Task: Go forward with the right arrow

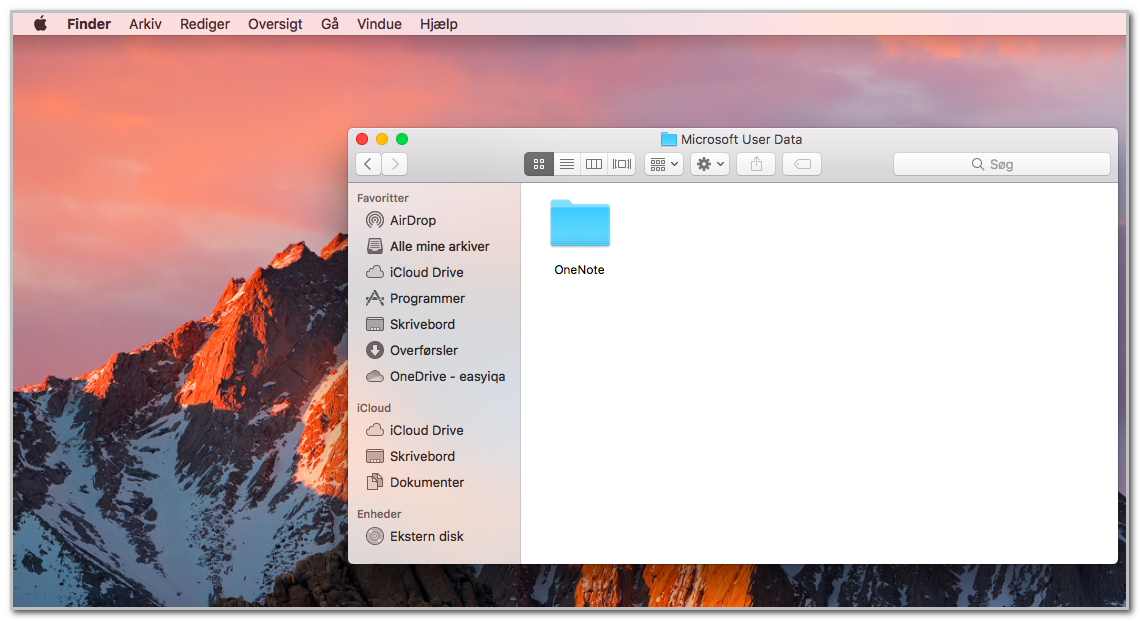Action: (x=395, y=164)
